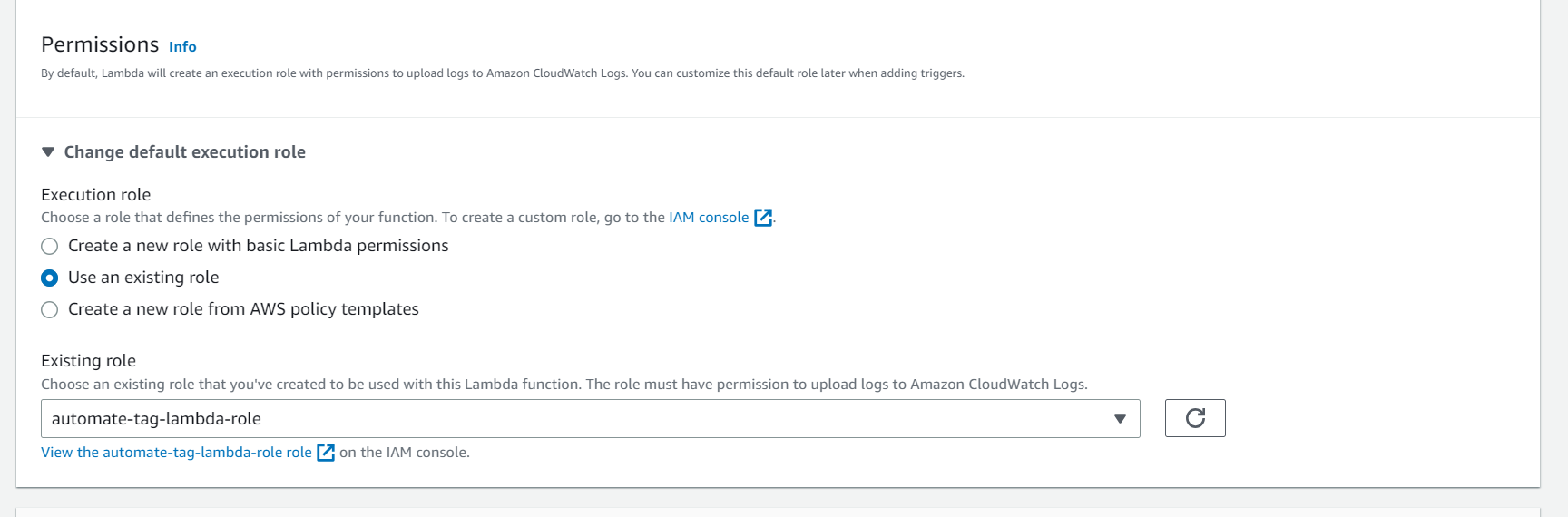Click the Permissions description text about CloudWatch Logs
The width and height of the screenshot is (1568, 517).
[x=502, y=73]
